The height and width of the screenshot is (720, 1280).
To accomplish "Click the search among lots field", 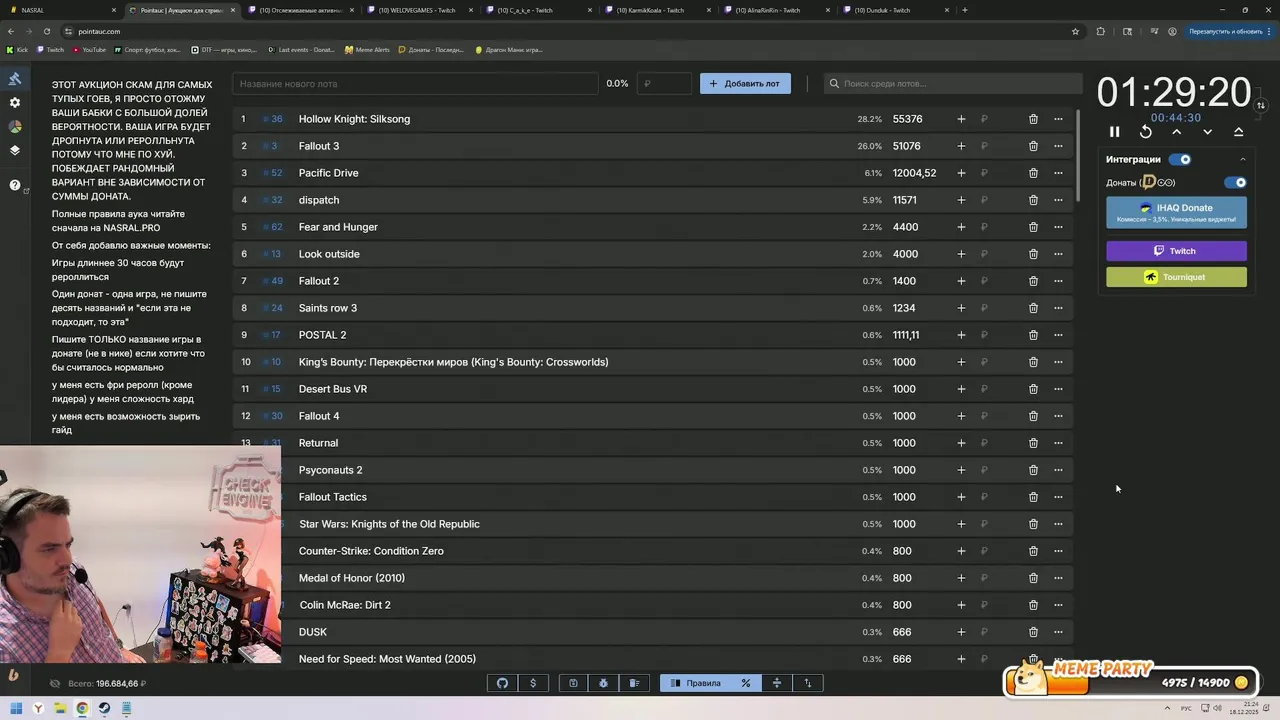I will coord(953,84).
